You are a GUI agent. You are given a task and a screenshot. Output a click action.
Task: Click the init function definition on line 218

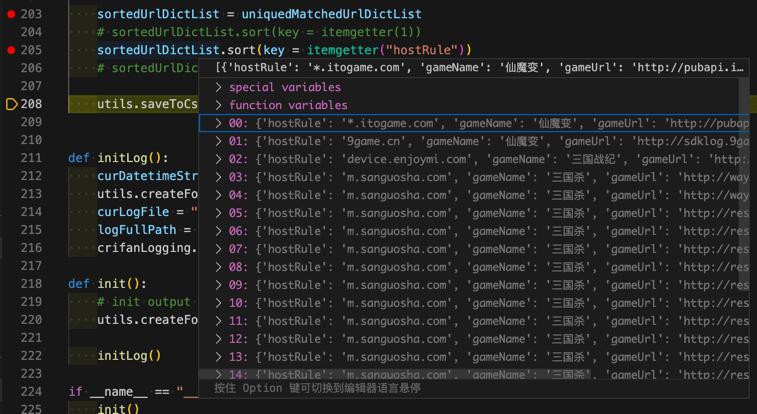[x=114, y=284]
